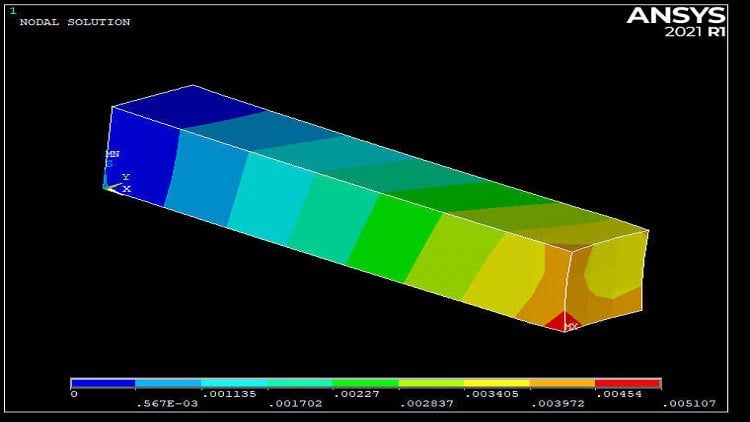Screen dimensions: 750x422
Task: Click the green legend color band
Action: [366, 383]
